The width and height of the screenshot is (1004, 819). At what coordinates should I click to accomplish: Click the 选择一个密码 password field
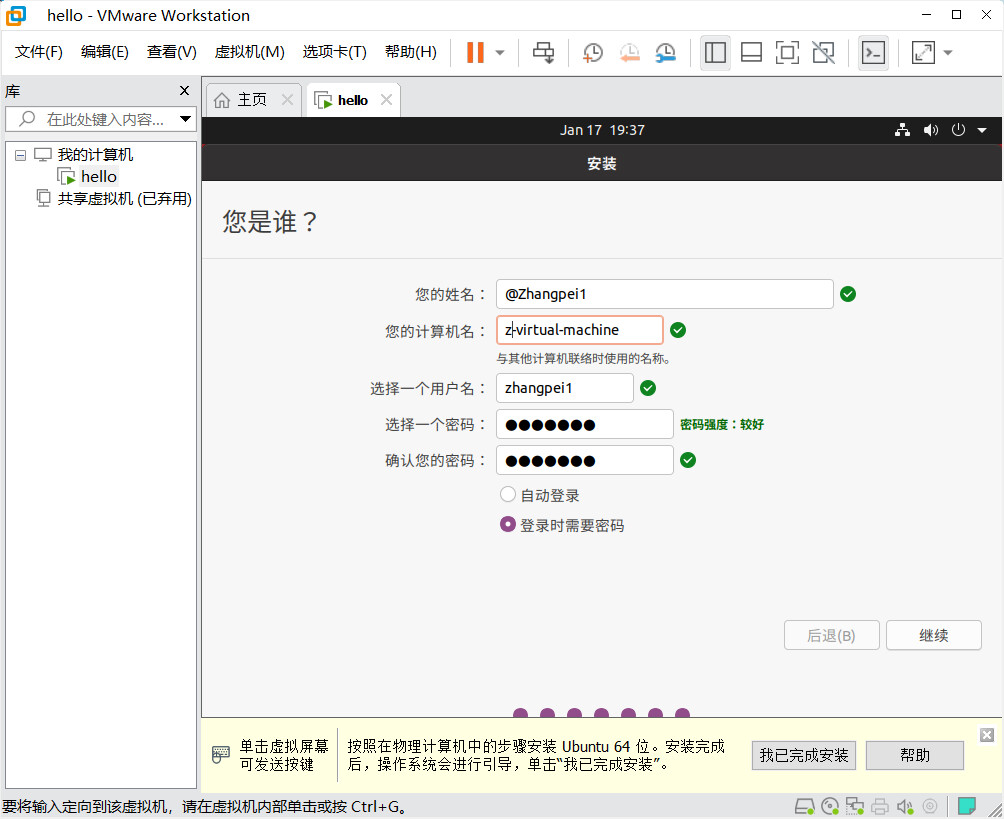tap(585, 424)
